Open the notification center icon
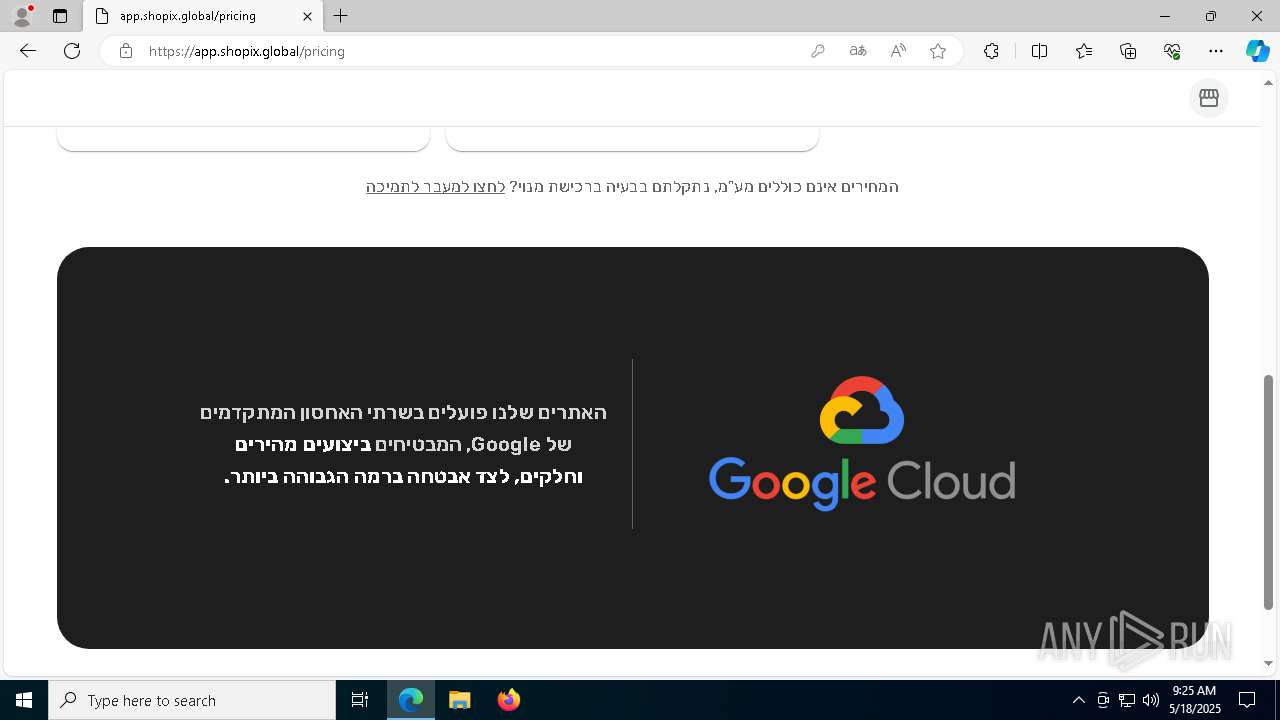Viewport: 1280px width, 720px height. click(x=1247, y=700)
